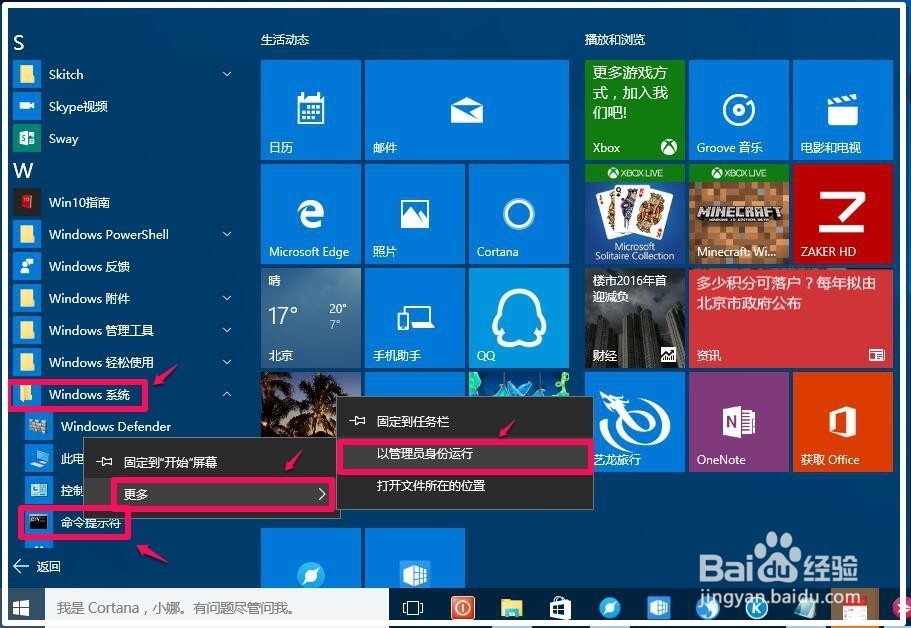Open the Microsoft Edge tile
The width and height of the screenshot is (911, 628).
310,213
